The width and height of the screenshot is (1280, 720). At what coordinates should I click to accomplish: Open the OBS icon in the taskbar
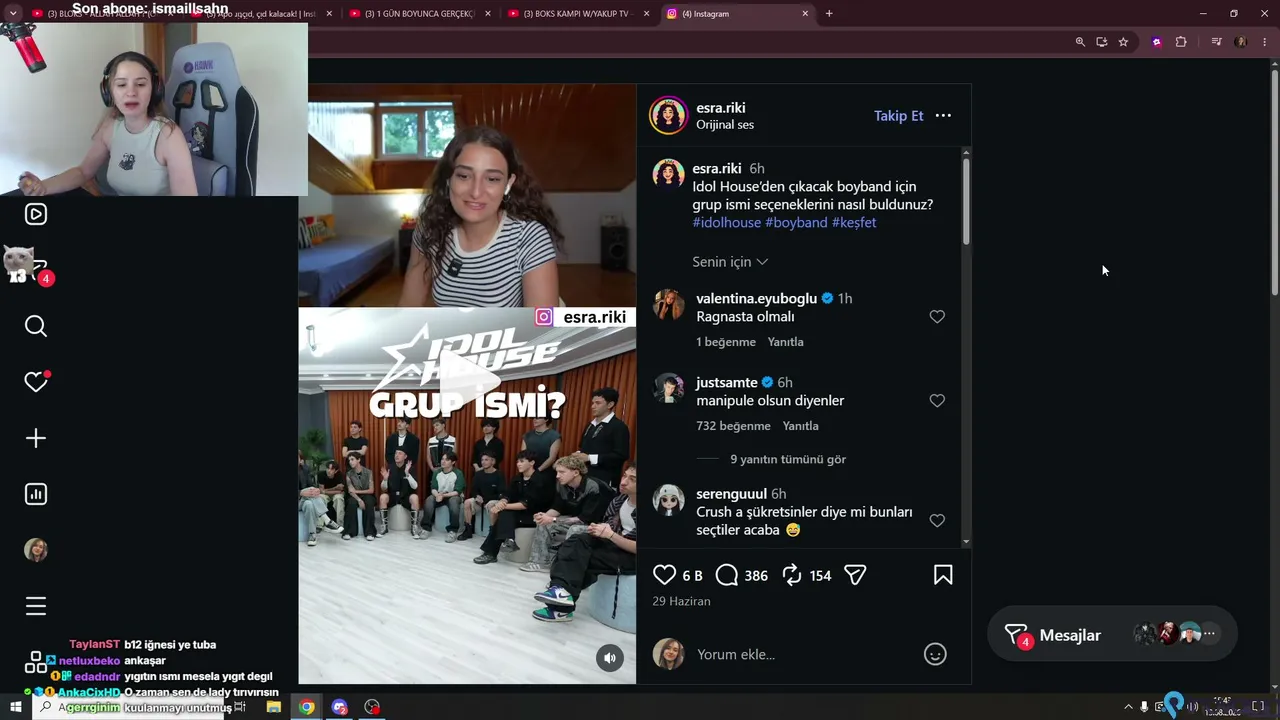coord(373,707)
